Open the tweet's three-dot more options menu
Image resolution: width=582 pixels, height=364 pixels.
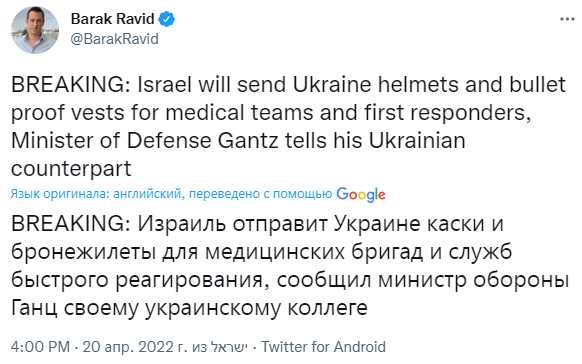coord(567,19)
